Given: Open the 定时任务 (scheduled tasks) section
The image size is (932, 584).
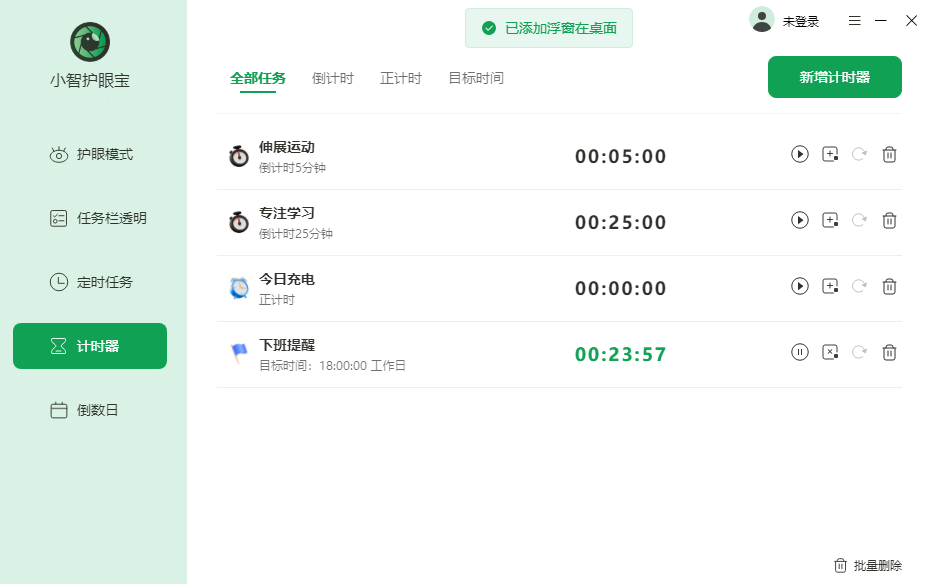Looking at the screenshot, I should [x=89, y=281].
